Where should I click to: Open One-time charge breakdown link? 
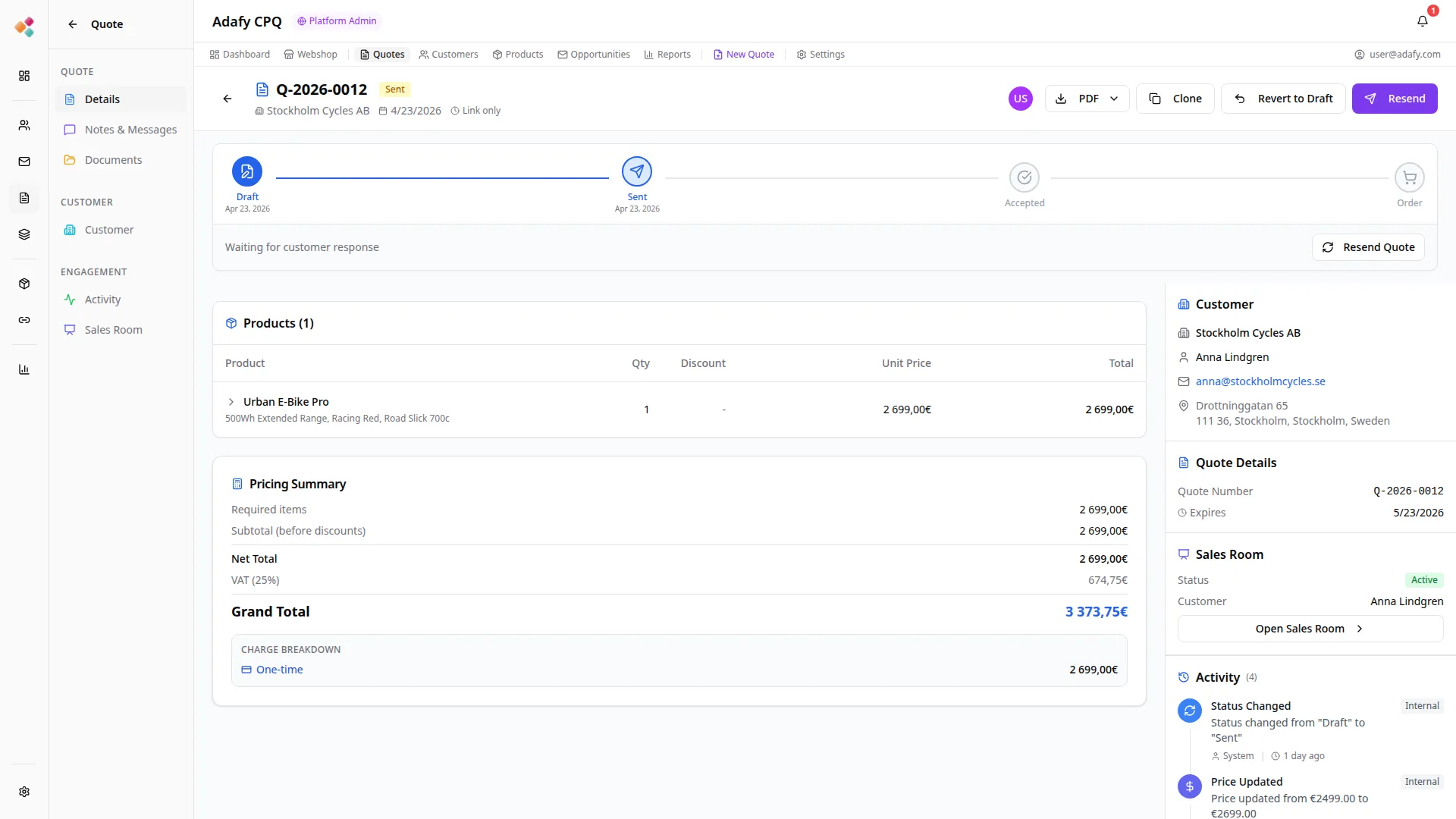[279, 670]
